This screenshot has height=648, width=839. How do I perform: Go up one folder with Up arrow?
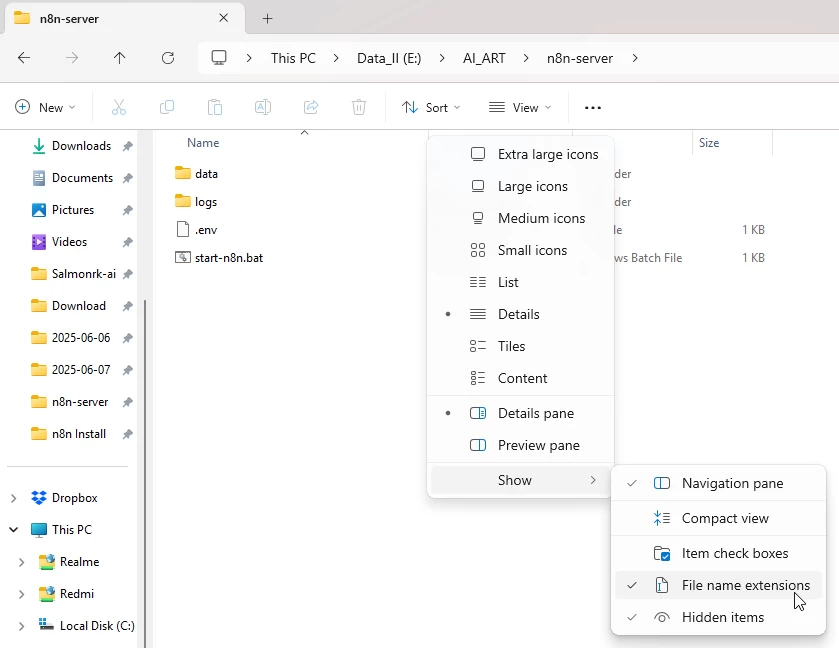pos(120,58)
